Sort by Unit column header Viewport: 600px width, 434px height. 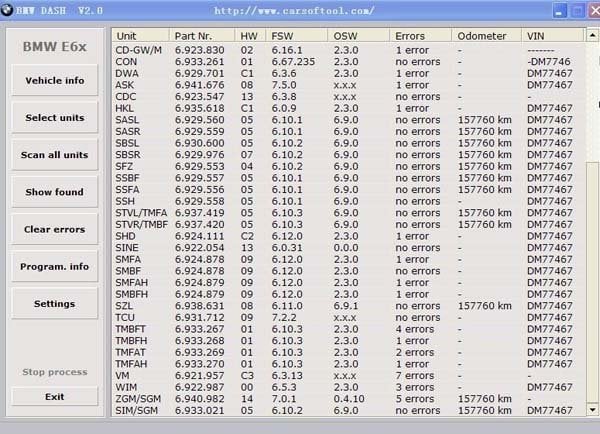click(x=140, y=36)
